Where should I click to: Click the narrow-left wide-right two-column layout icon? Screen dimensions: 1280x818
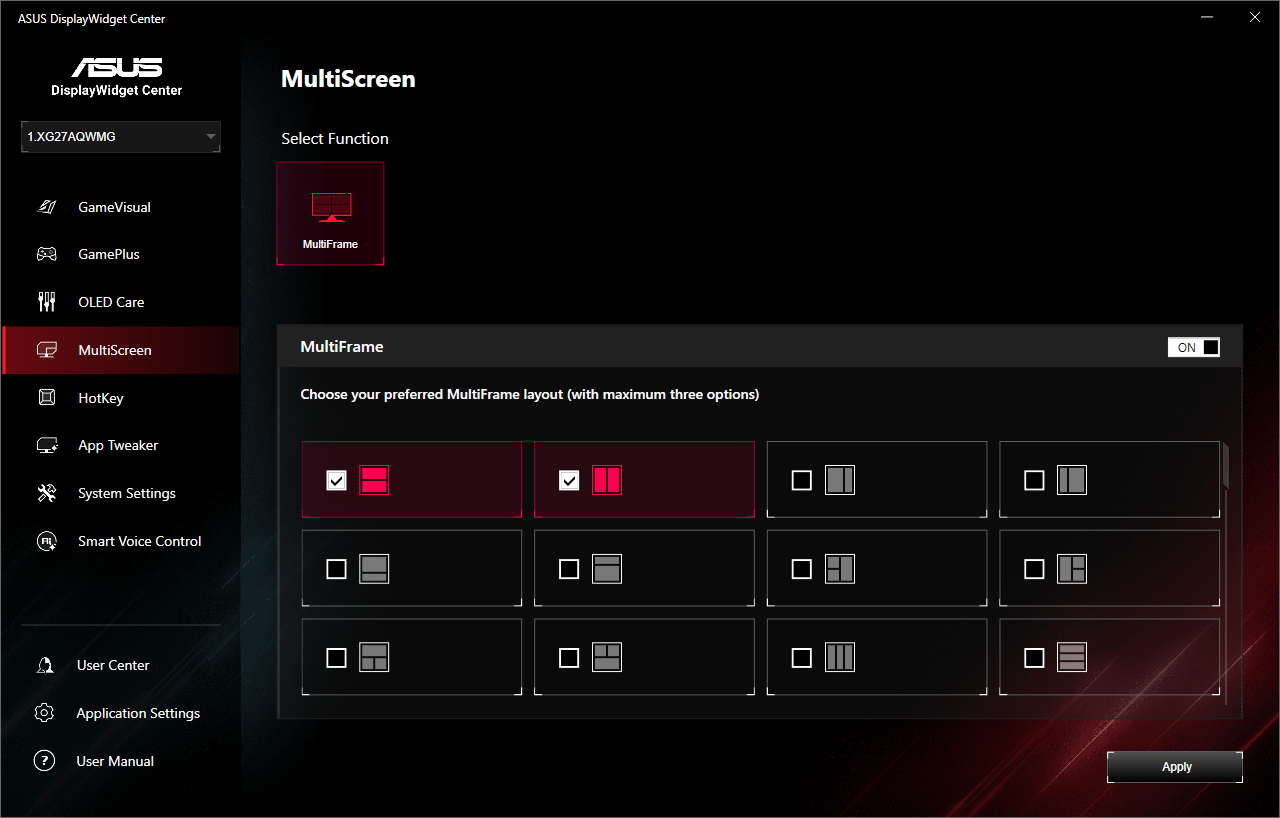coord(1072,481)
